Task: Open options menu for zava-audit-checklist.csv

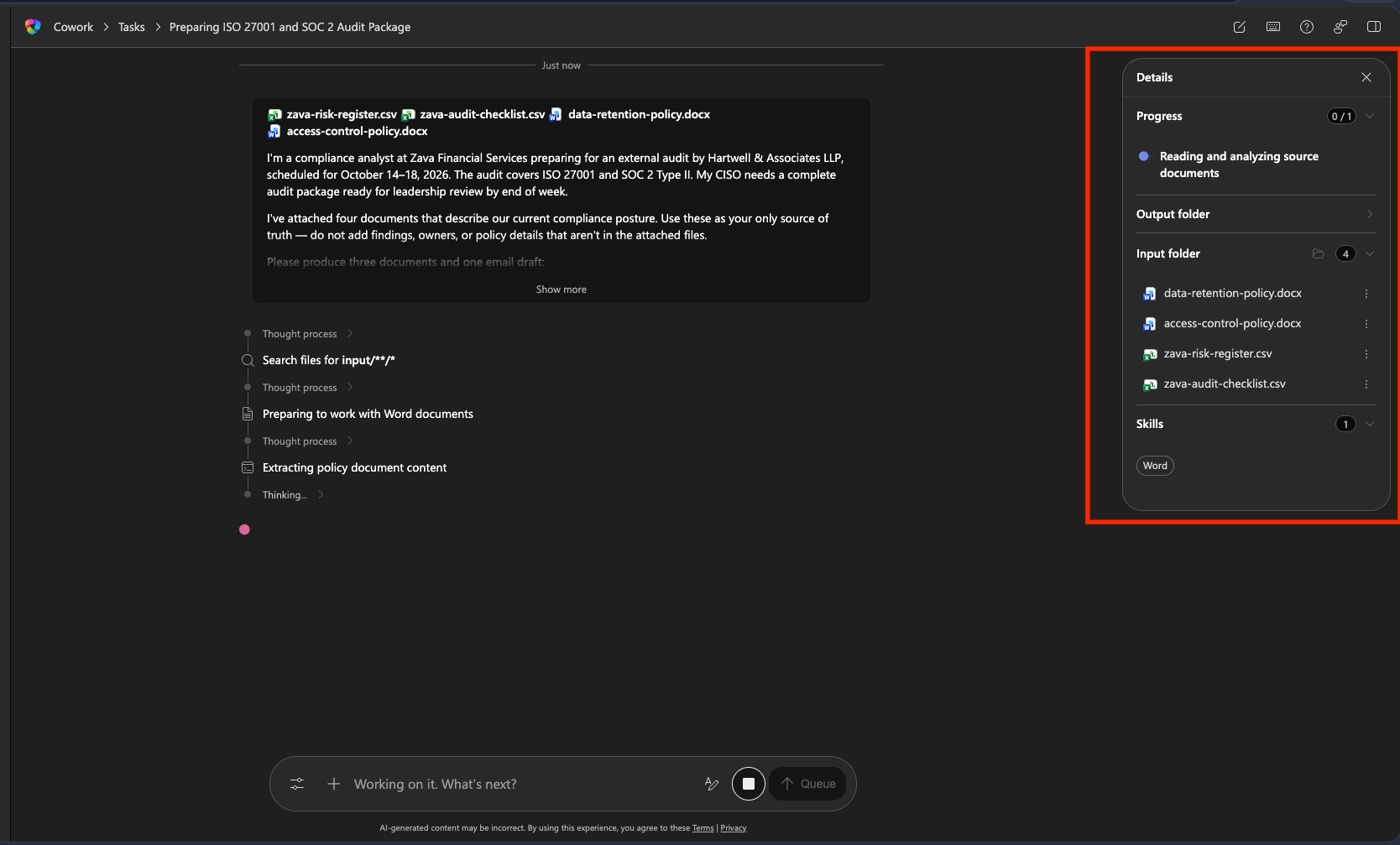Action: (x=1366, y=384)
